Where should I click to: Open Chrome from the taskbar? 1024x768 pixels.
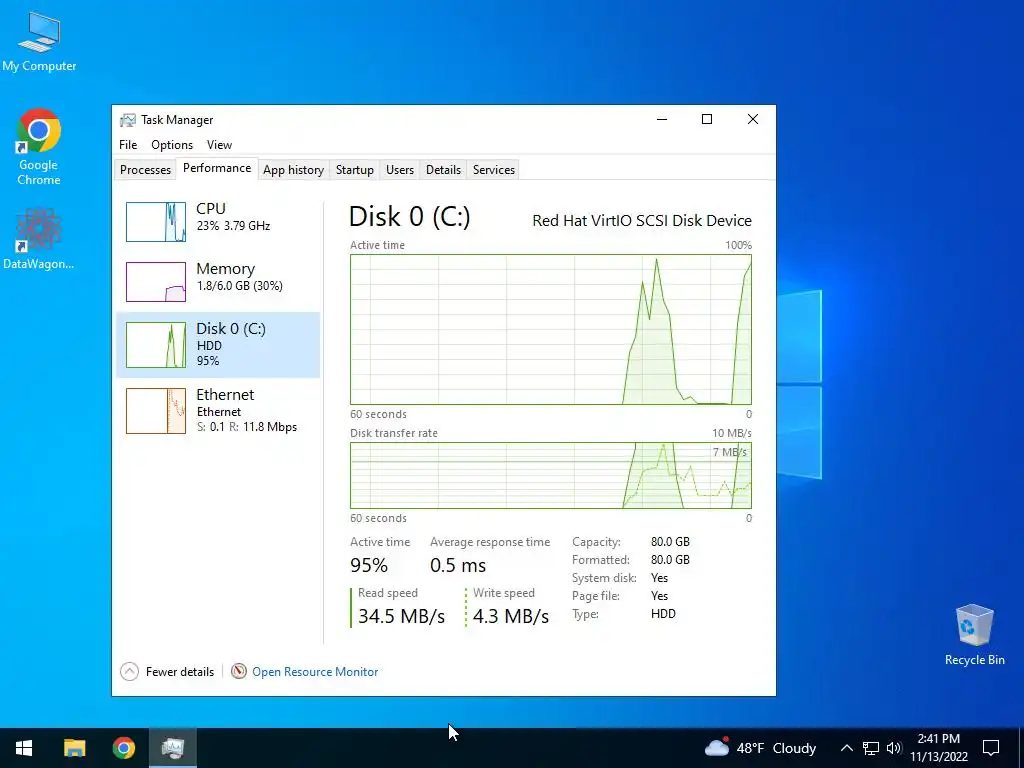[123, 748]
